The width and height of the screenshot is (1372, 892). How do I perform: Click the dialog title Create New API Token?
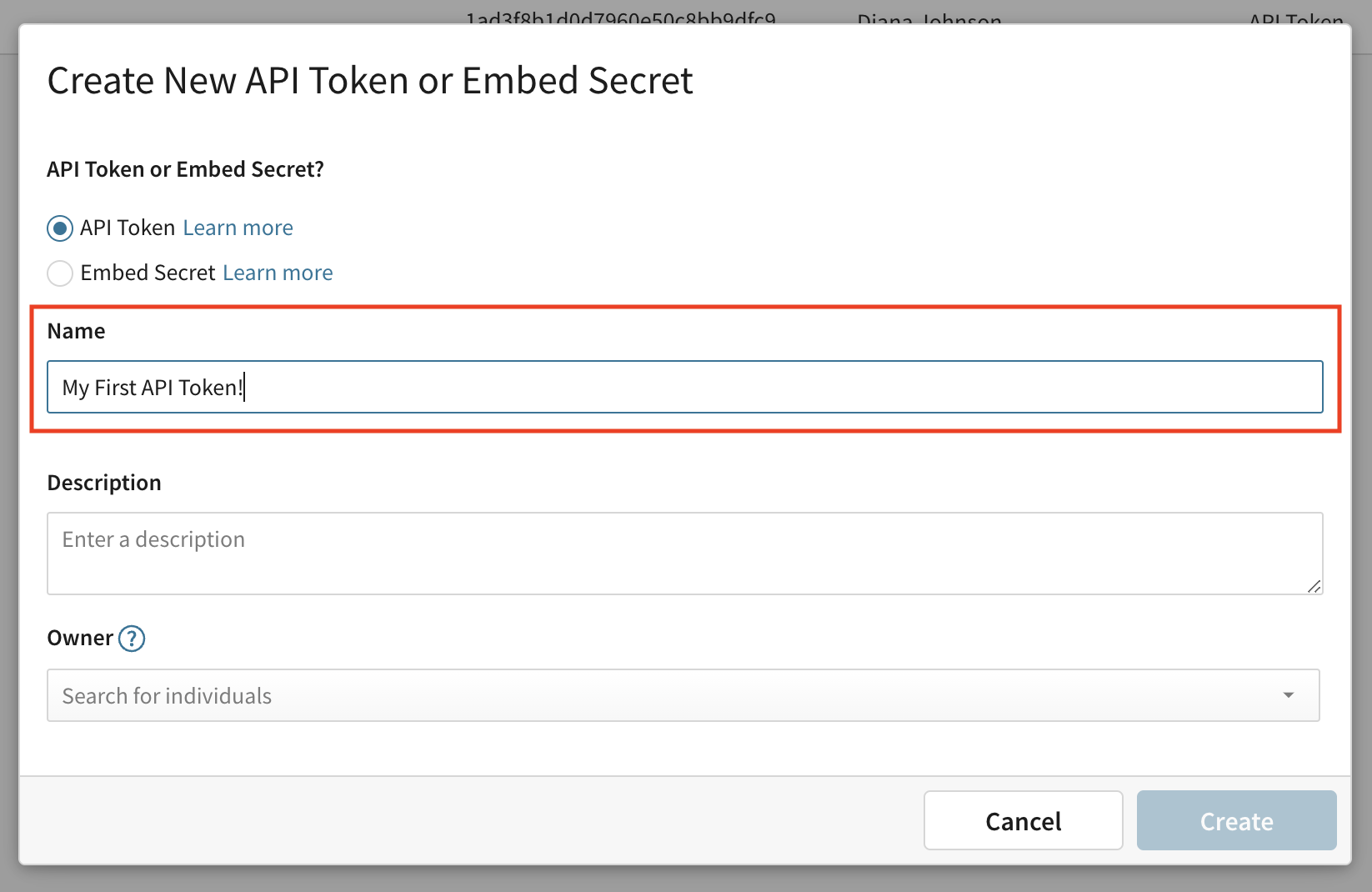click(x=370, y=82)
